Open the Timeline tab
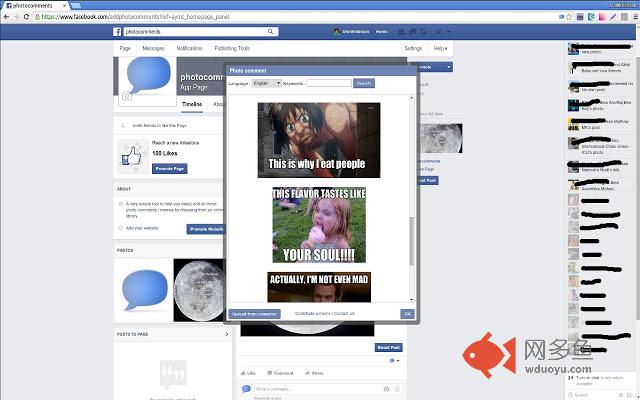The height and width of the screenshot is (400, 640). (x=192, y=104)
